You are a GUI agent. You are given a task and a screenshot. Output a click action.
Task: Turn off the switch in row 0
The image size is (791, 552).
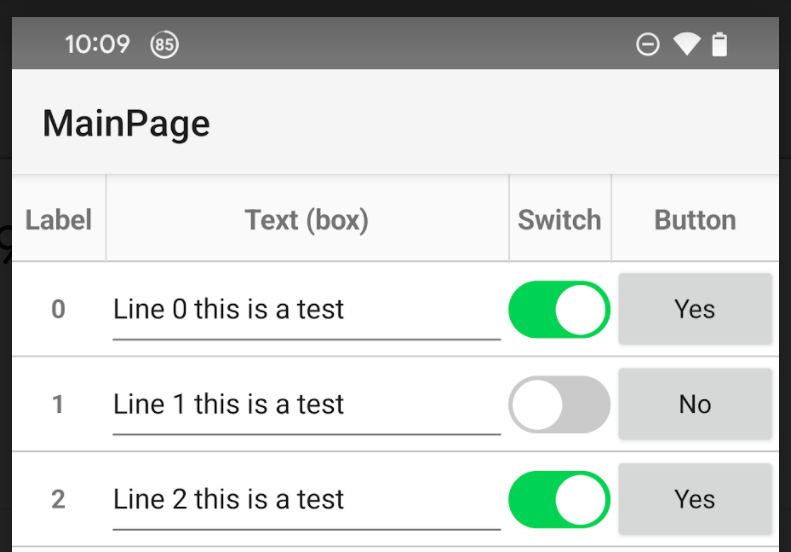(559, 310)
